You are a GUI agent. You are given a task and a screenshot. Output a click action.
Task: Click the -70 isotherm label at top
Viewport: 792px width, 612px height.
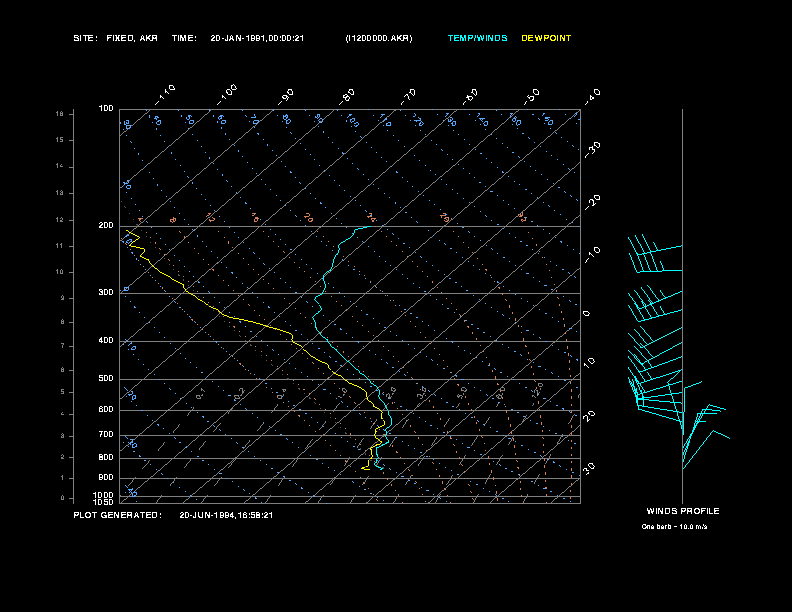tap(408, 97)
